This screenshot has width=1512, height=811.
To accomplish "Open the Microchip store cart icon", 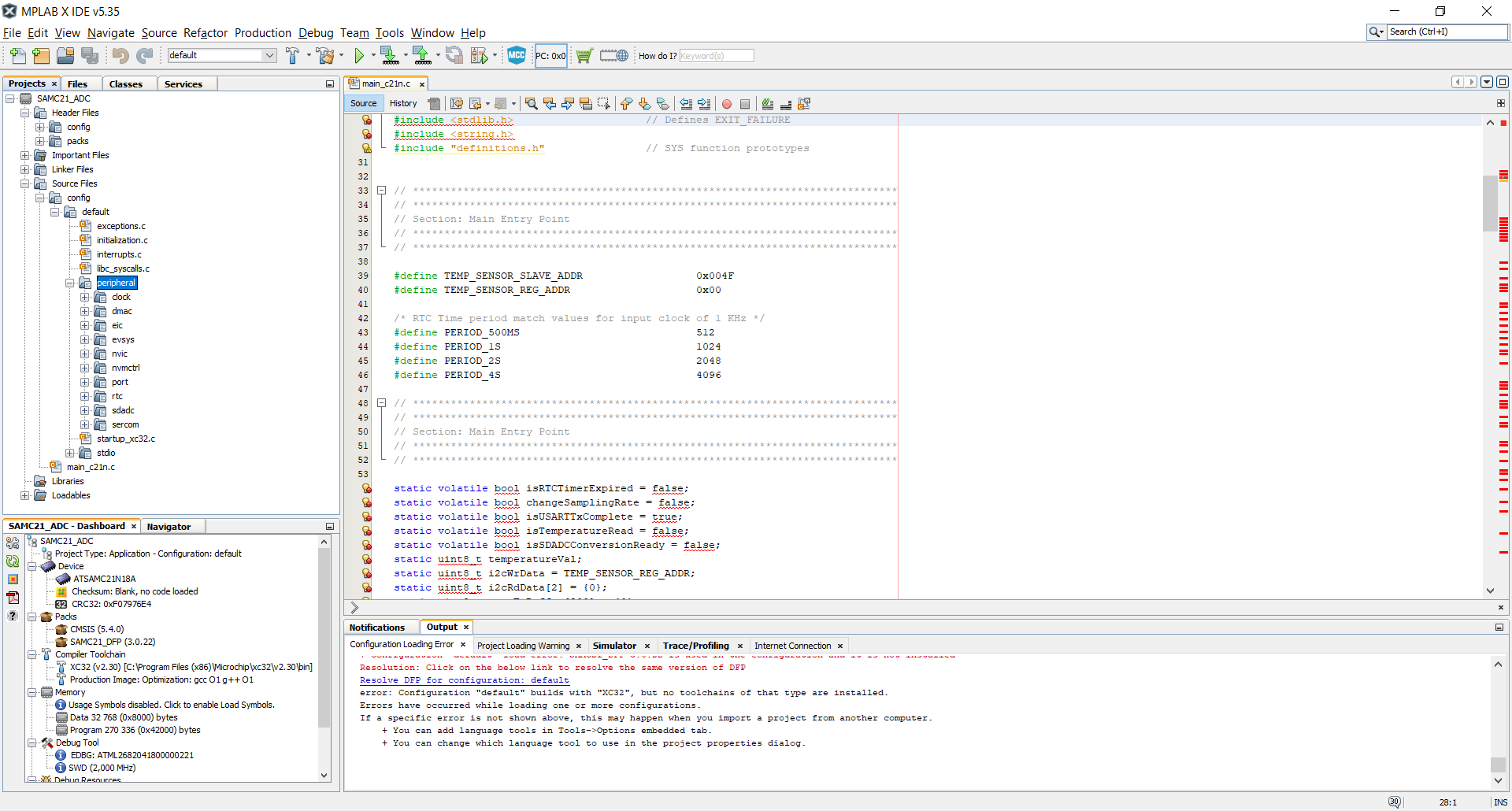I will (x=584, y=56).
